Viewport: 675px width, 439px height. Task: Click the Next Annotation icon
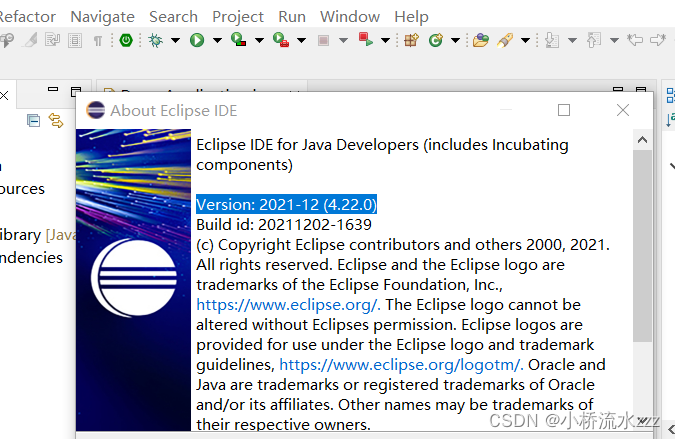coord(552,40)
